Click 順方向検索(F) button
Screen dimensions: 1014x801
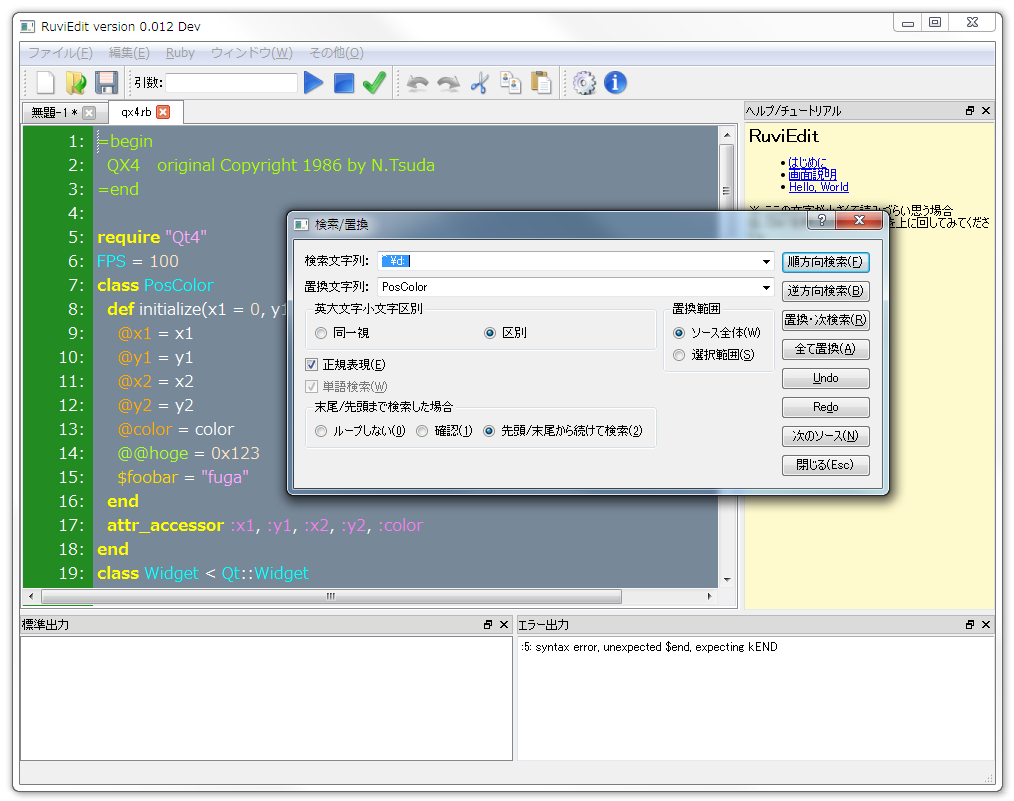click(x=825, y=262)
